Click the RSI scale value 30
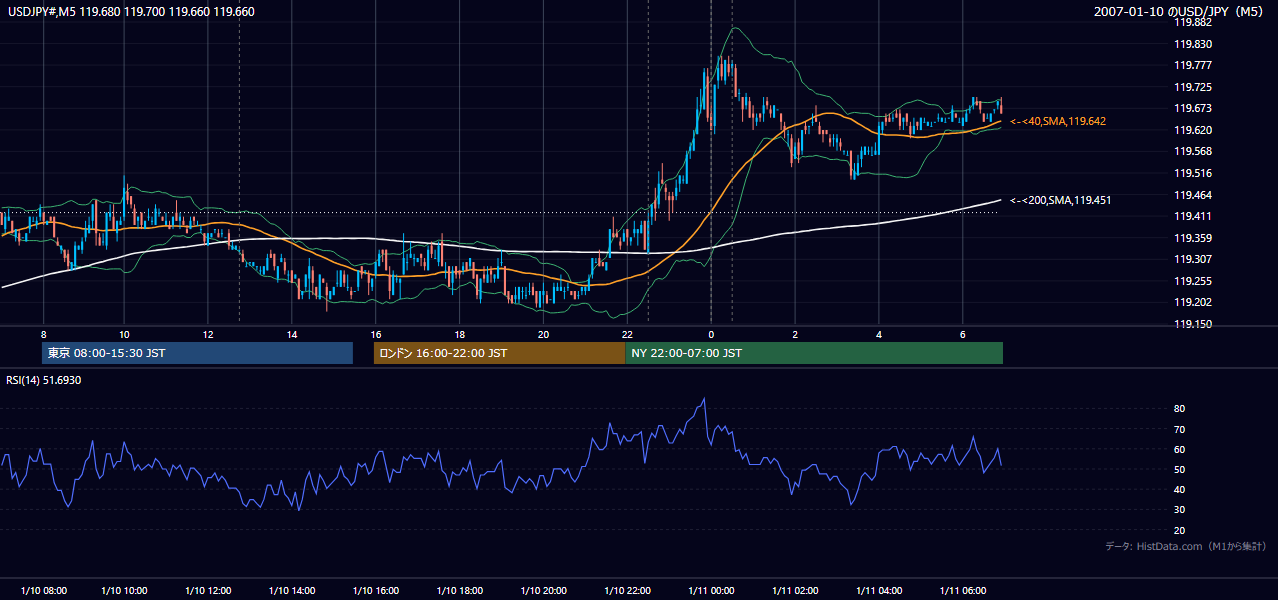The height and width of the screenshot is (600, 1278). pos(1180,510)
